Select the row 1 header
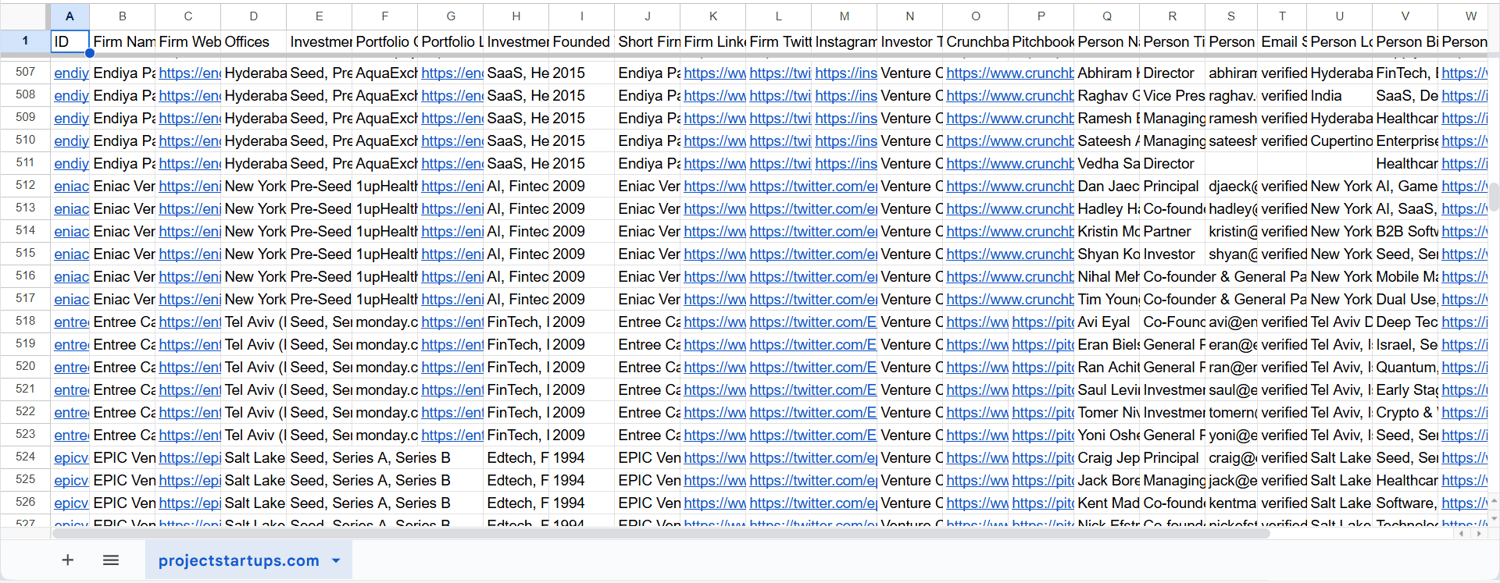 click(25, 42)
